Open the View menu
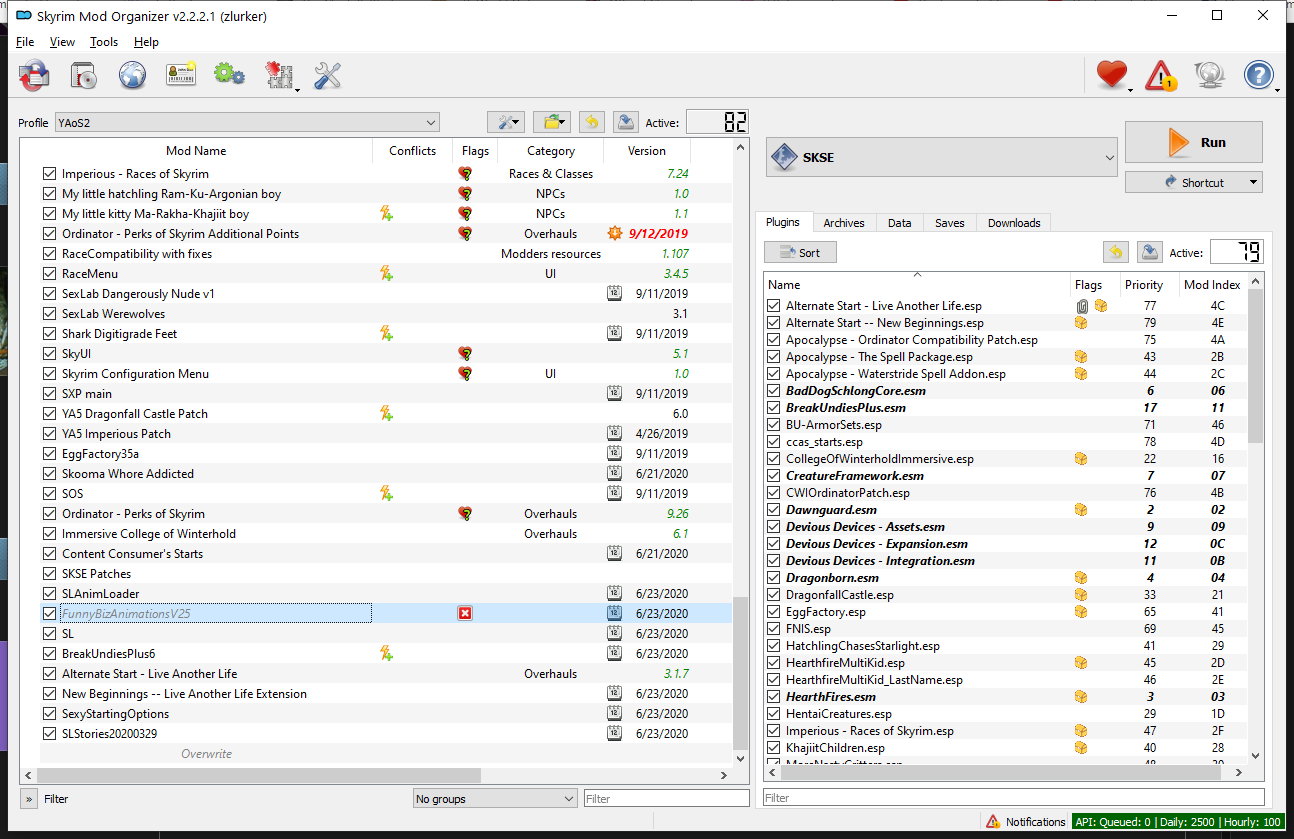Screen dimensions: 1294x839 (x=62, y=42)
